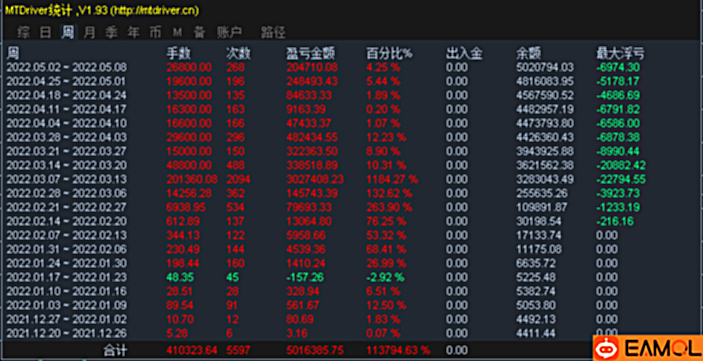
Task: Select week row 2022.04.18 ~ 2022.04.24
Action: [352, 96]
